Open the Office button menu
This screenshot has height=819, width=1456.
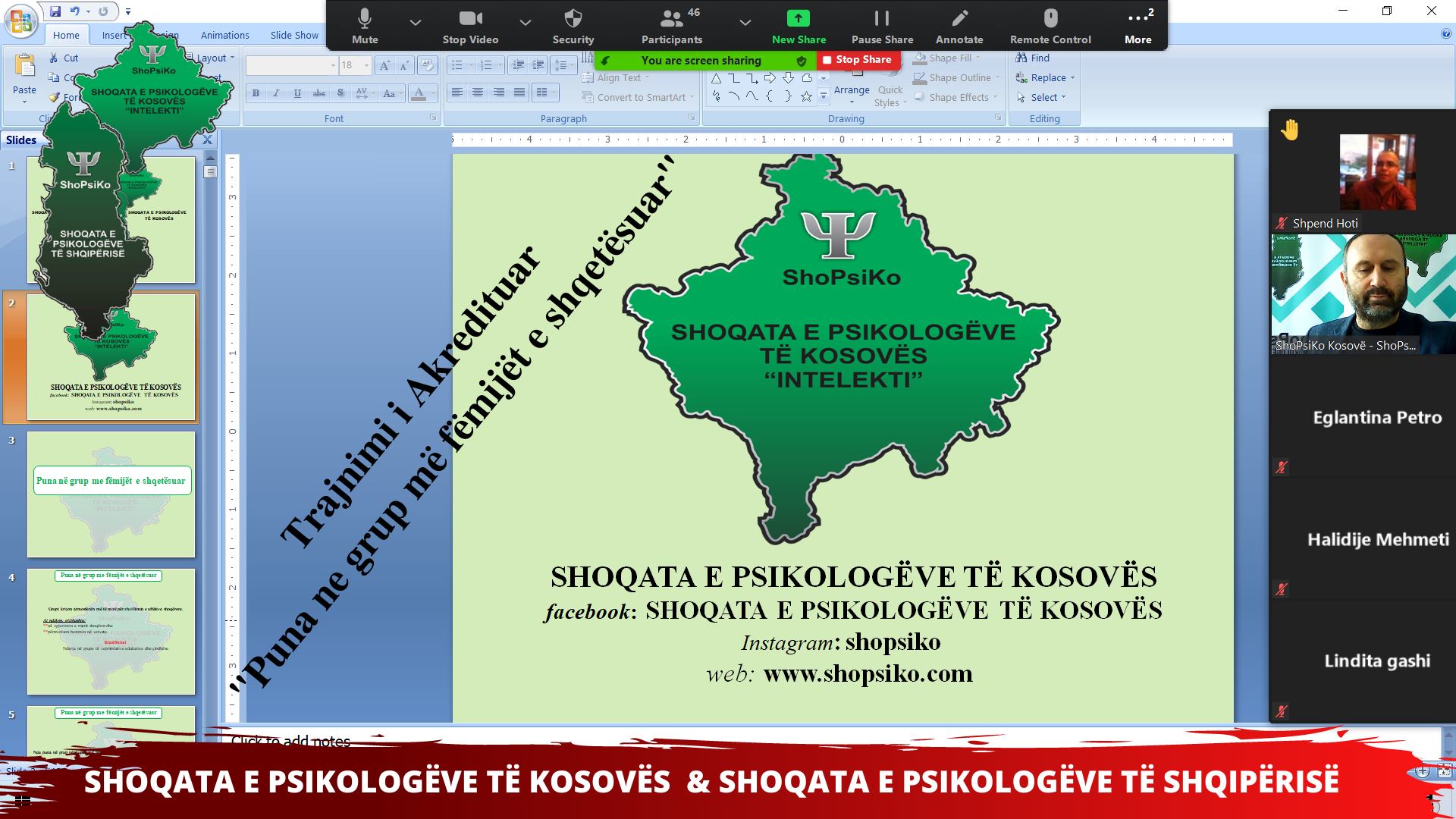click(20, 20)
